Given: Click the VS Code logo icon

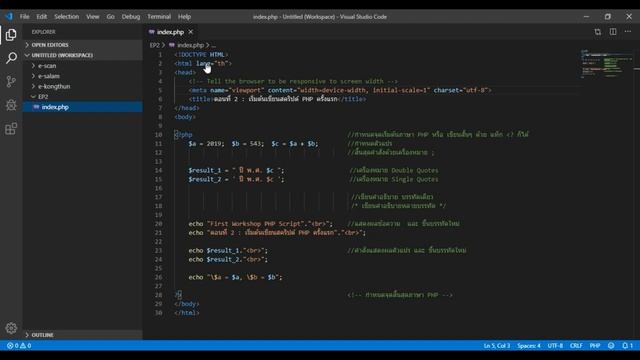Looking at the screenshot, I should pos(9,16).
